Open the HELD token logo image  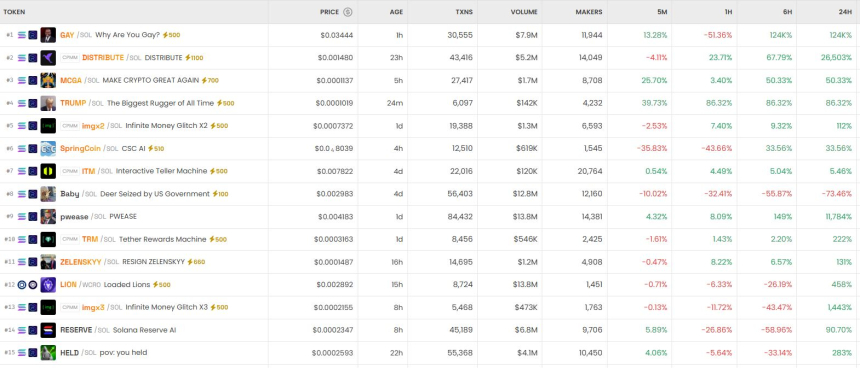click(48, 353)
